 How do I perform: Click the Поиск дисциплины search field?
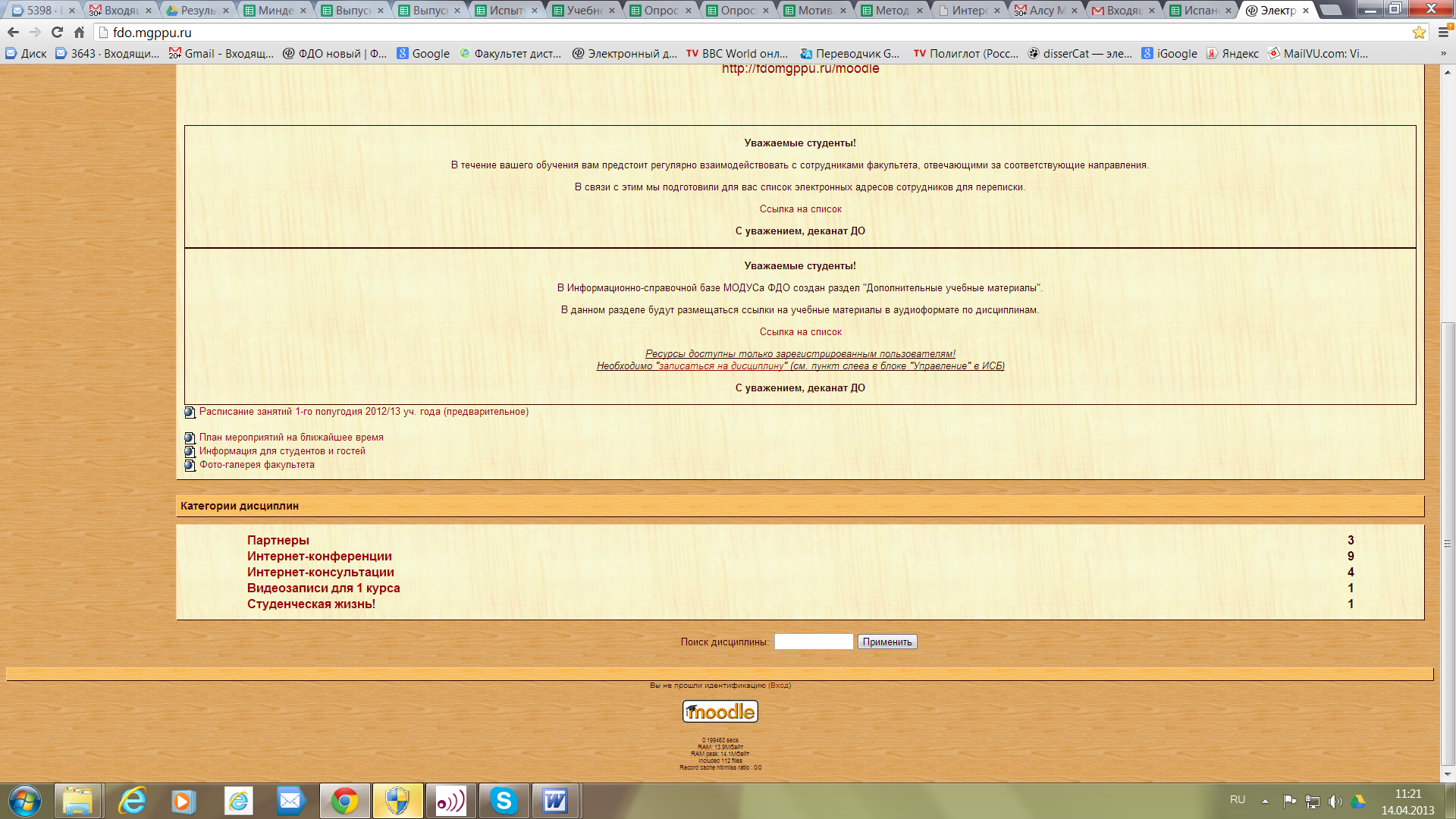point(814,642)
